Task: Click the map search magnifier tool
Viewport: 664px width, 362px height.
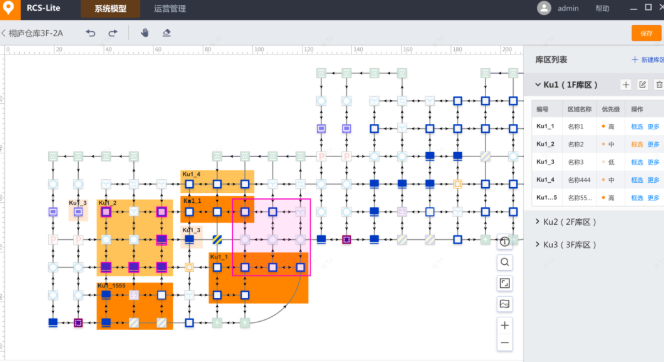Action: point(504,262)
